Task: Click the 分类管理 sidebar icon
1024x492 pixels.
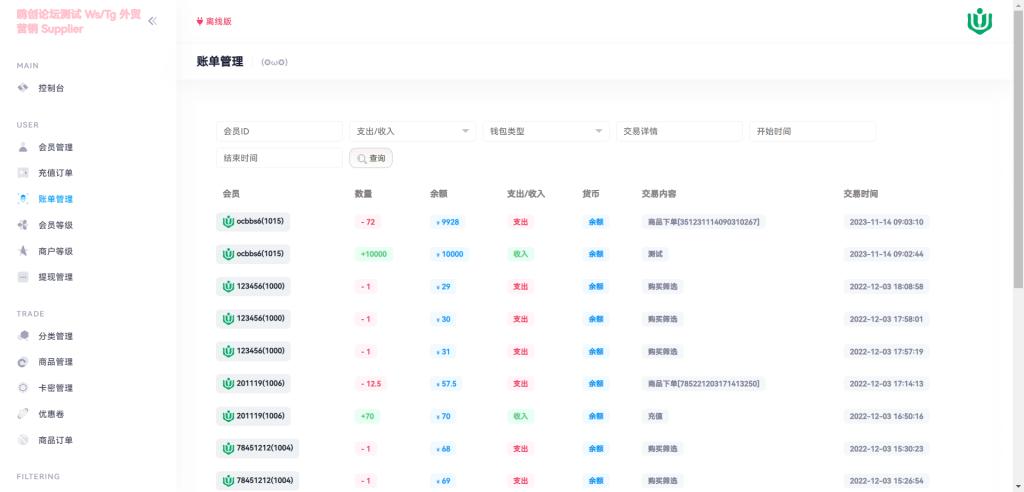Action: 23,336
